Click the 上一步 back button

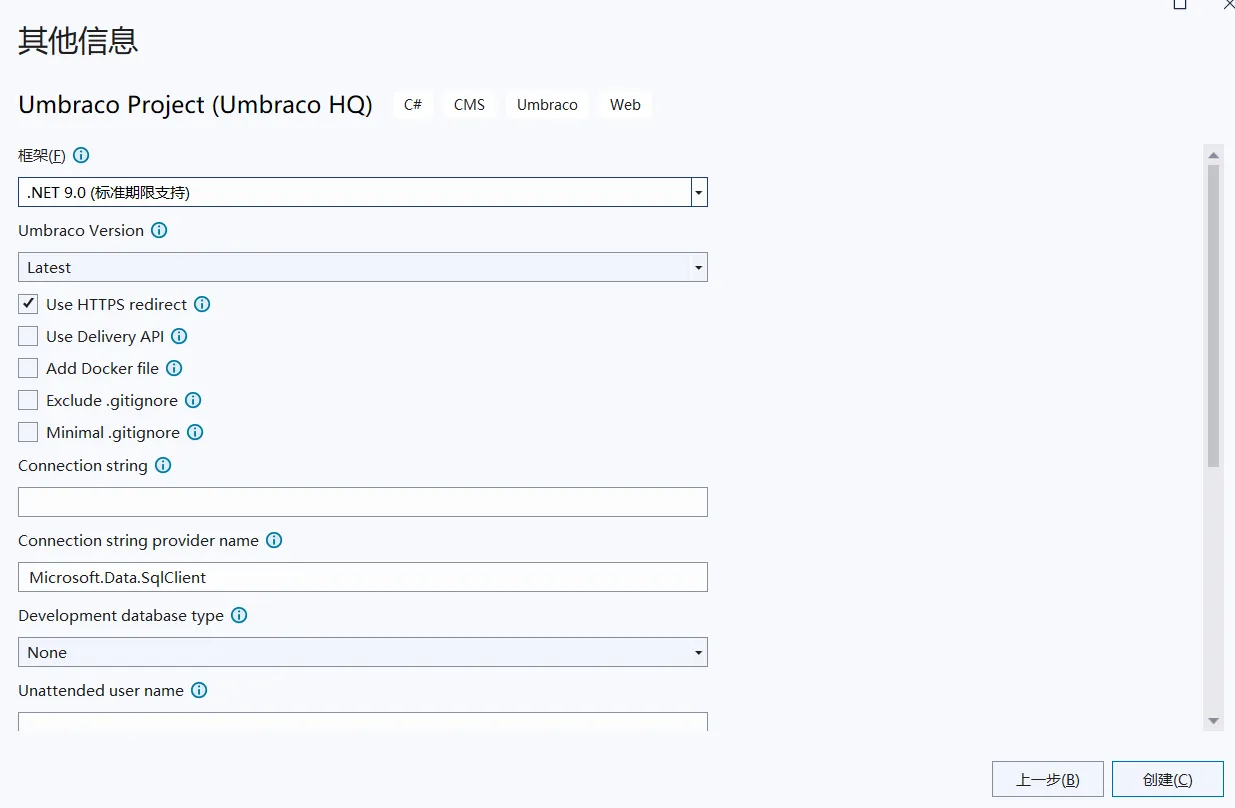[1047, 779]
